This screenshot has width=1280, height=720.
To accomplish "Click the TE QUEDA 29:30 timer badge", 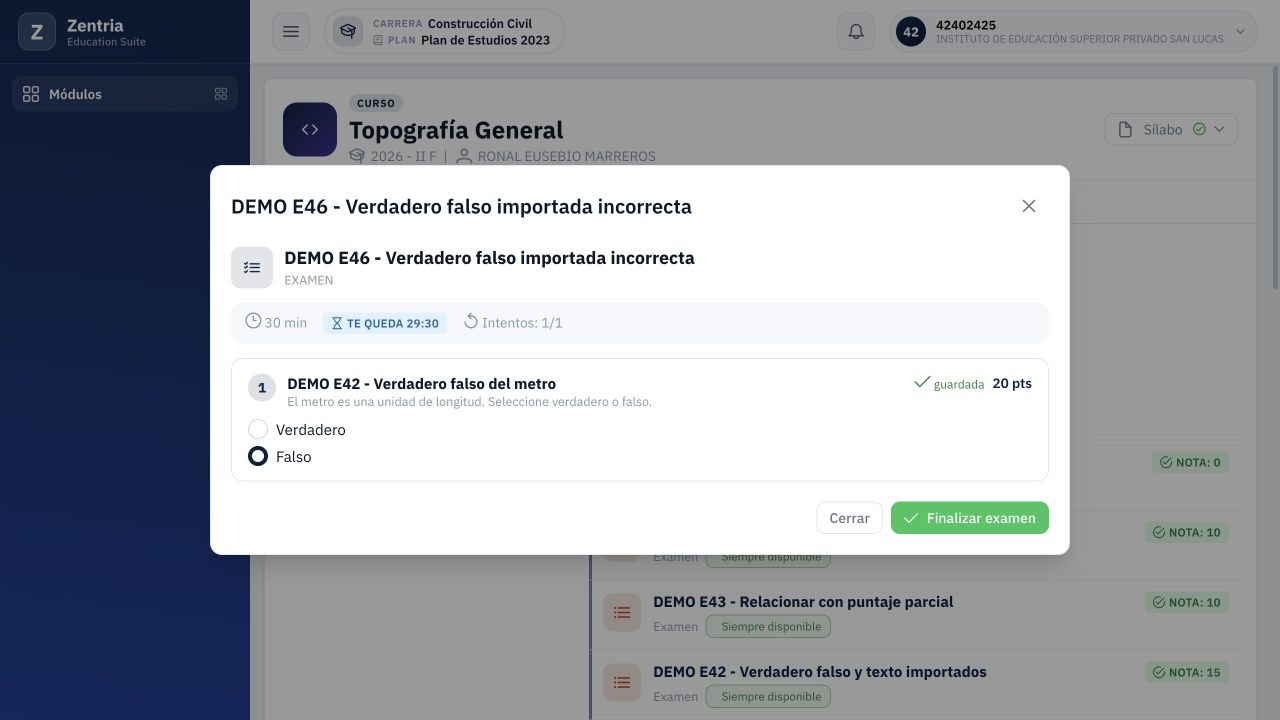I will (x=385, y=323).
